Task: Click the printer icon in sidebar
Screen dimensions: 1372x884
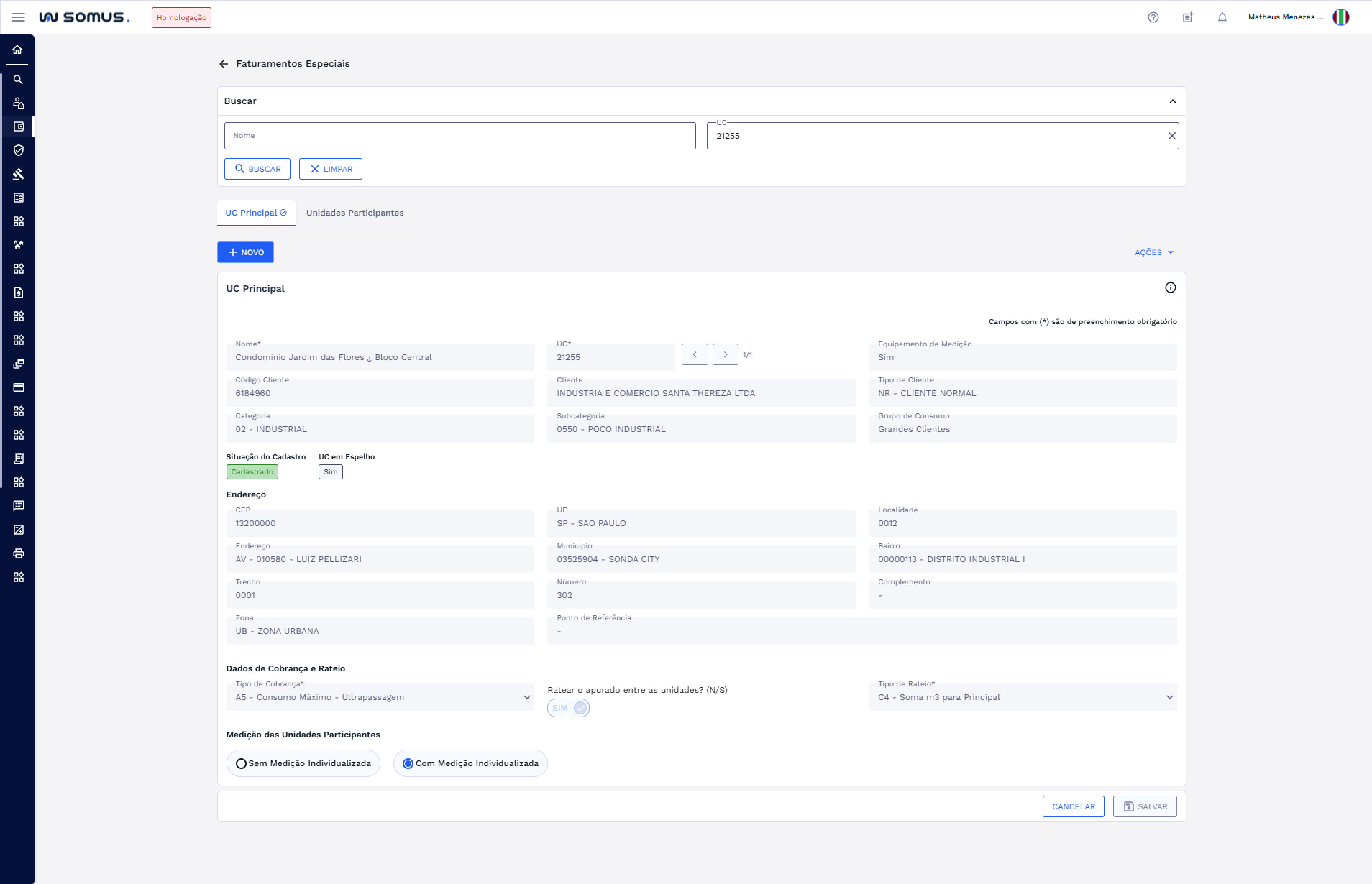Action: pyautogui.click(x=18, y=553)
